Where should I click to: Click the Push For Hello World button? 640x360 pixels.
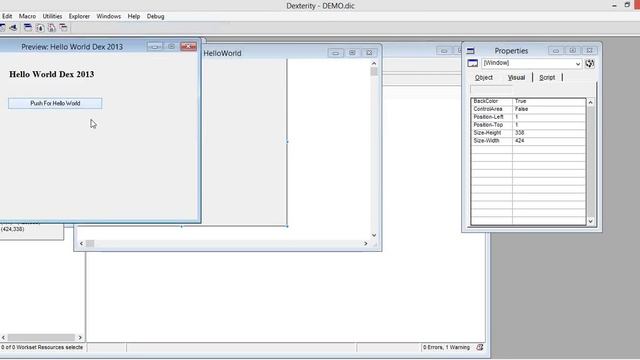pyautogui.click(x=55, y=103)
